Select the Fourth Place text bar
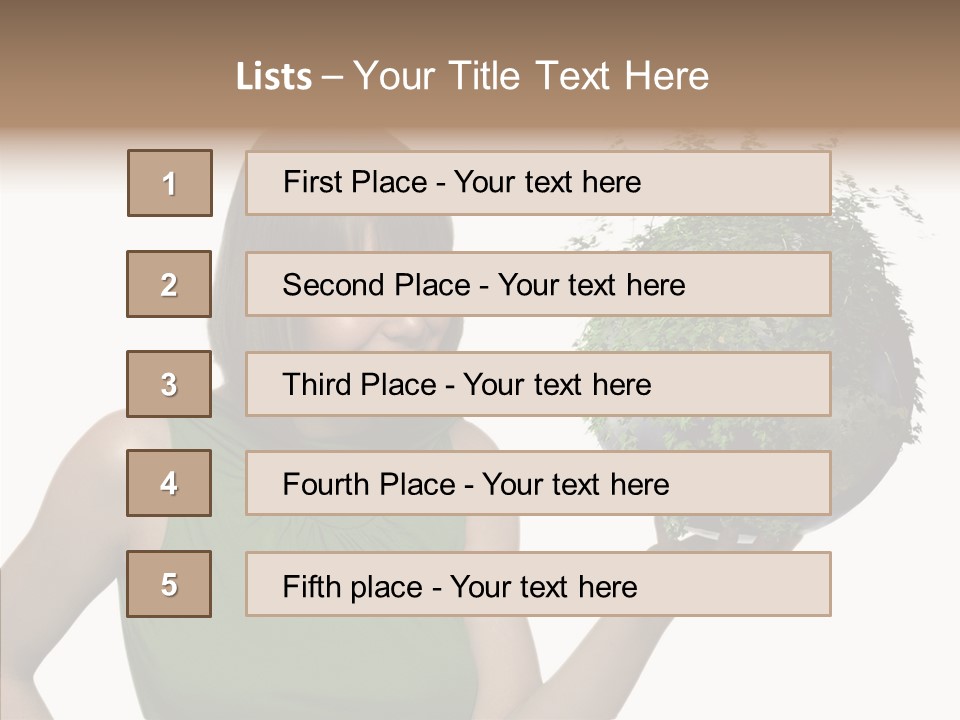960x720 pixels. pos(538,484)
